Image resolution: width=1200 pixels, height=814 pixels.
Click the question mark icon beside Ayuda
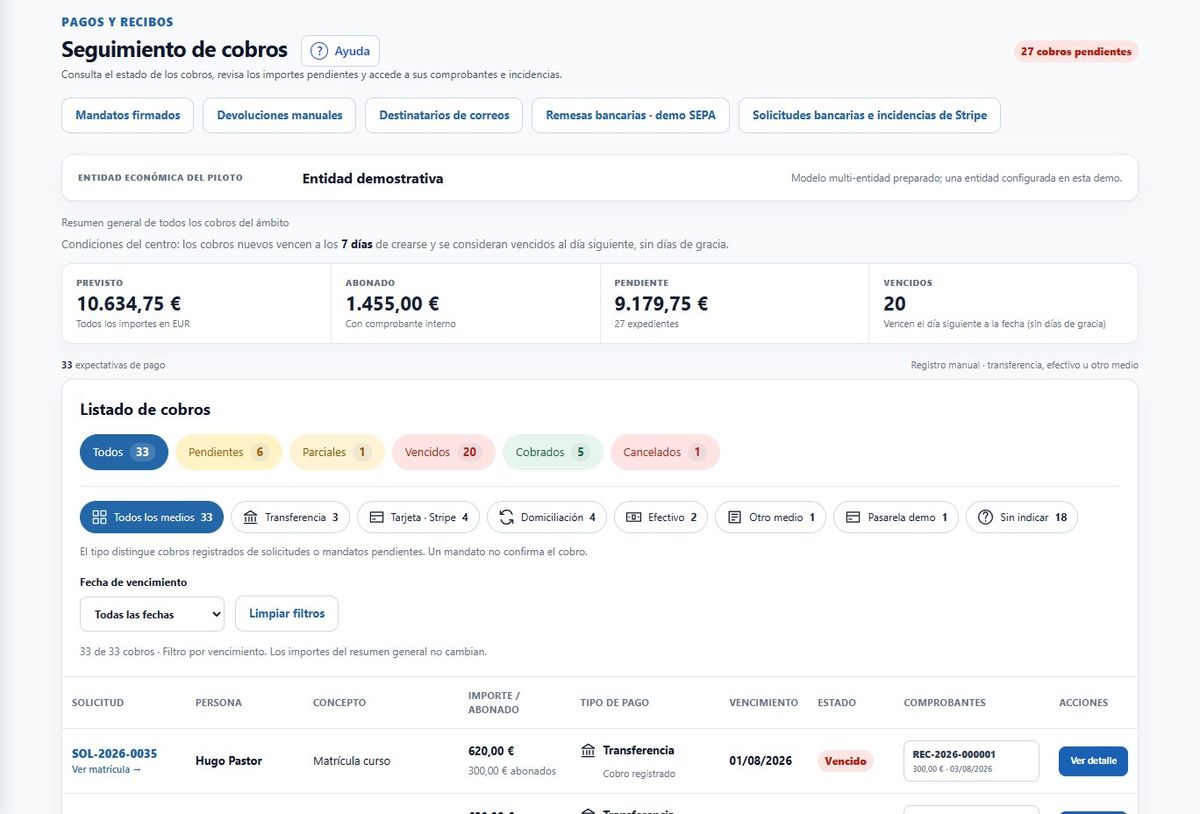pyautogui.click(x=319, y=51)
